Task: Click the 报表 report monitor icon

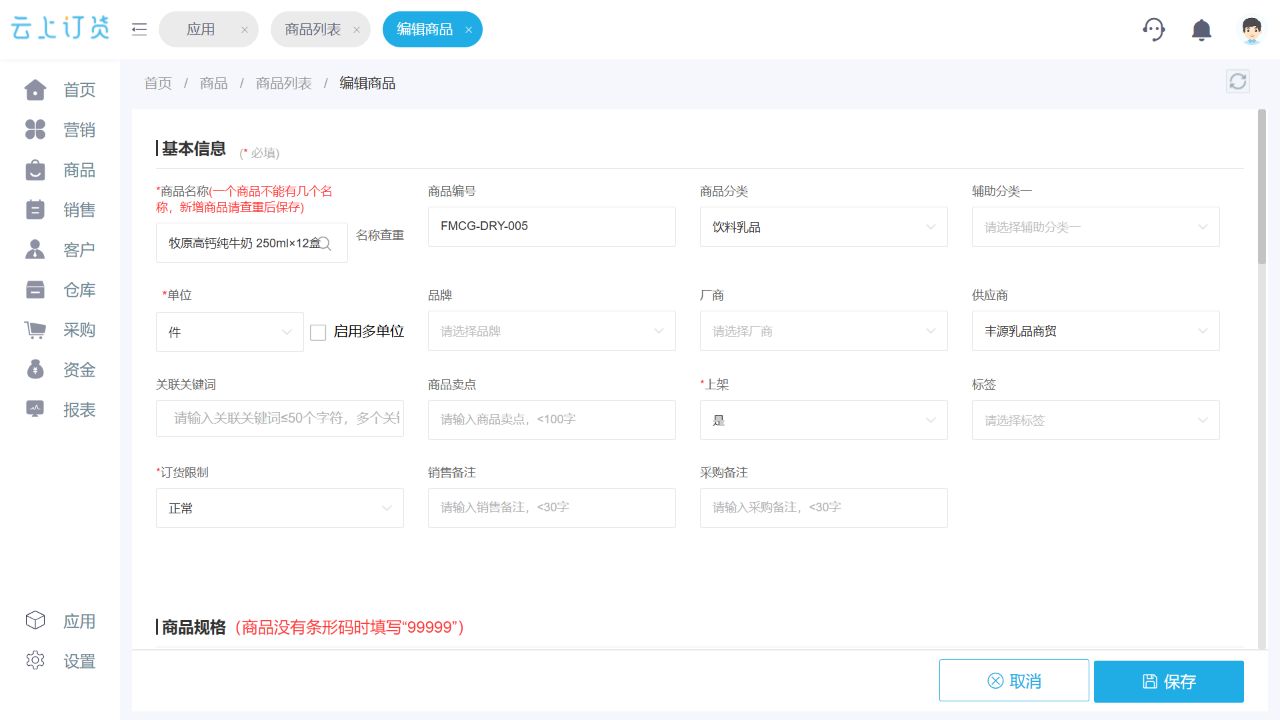Action: (x=35, y=409)
